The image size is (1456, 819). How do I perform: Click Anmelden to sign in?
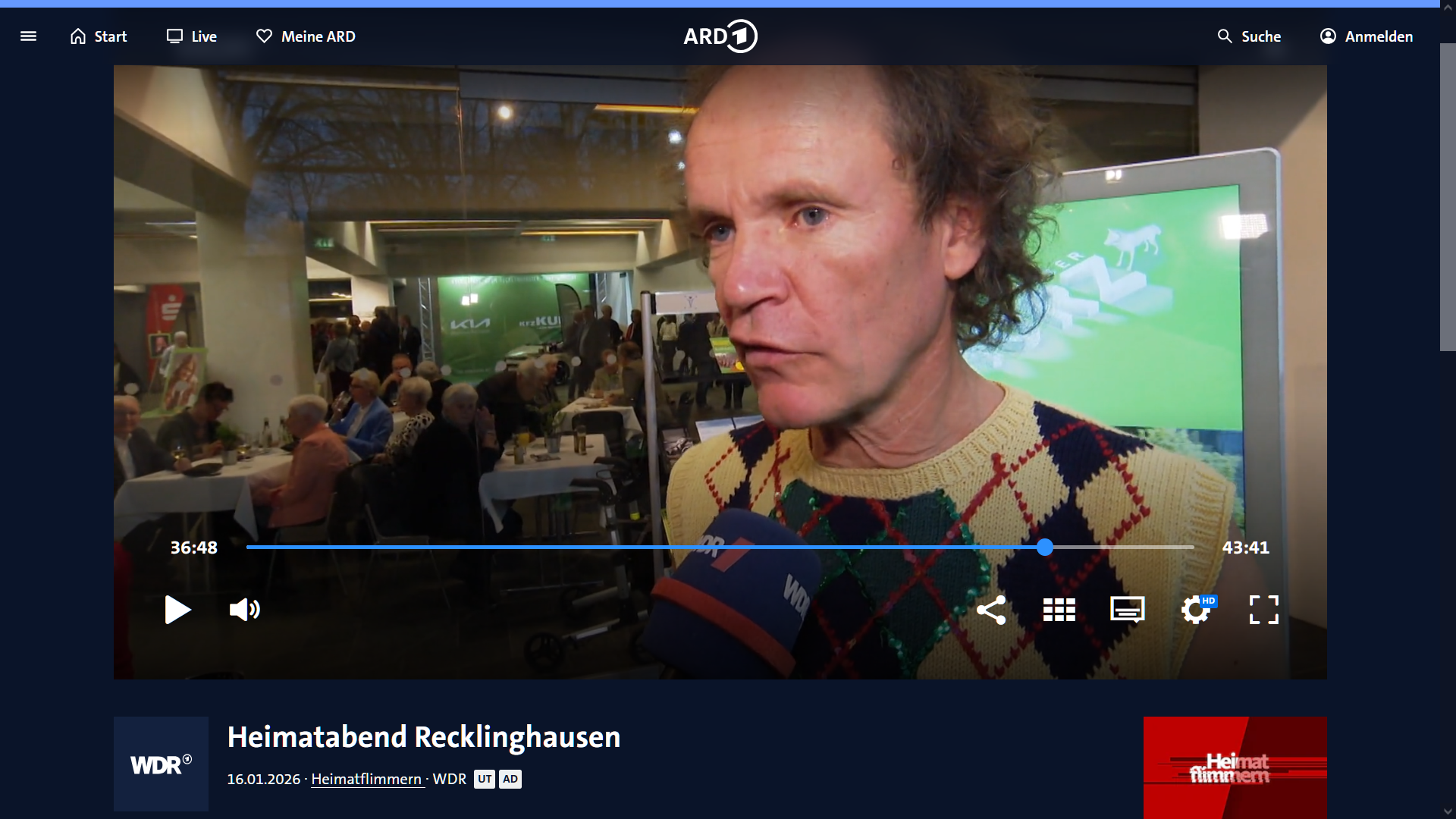[1367, 36]
